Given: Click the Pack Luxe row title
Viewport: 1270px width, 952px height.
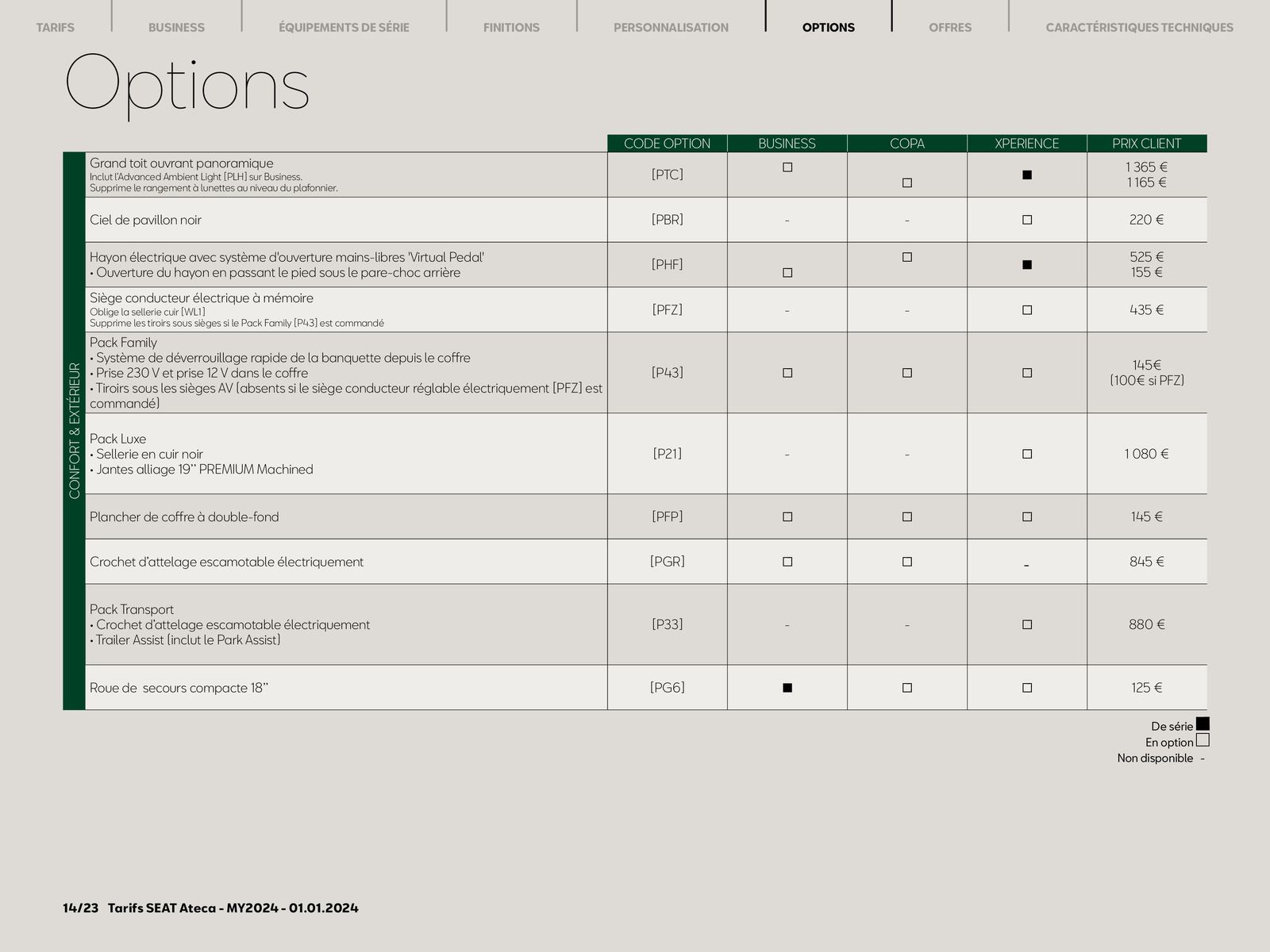Looking at the screenshot, I should pos(117,439).
